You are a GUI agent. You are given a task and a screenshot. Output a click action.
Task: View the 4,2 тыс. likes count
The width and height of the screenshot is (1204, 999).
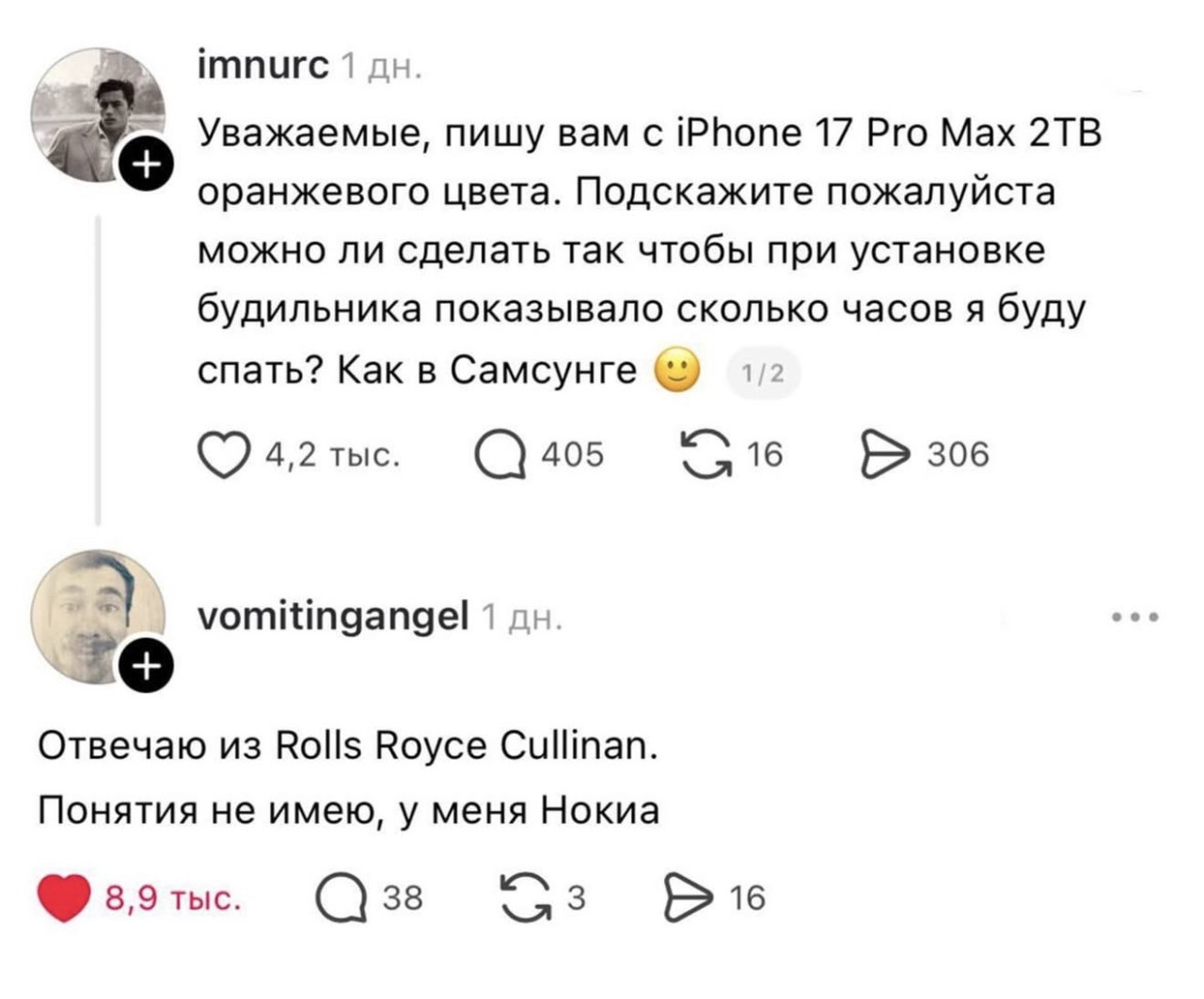click(x=334, y=456)
